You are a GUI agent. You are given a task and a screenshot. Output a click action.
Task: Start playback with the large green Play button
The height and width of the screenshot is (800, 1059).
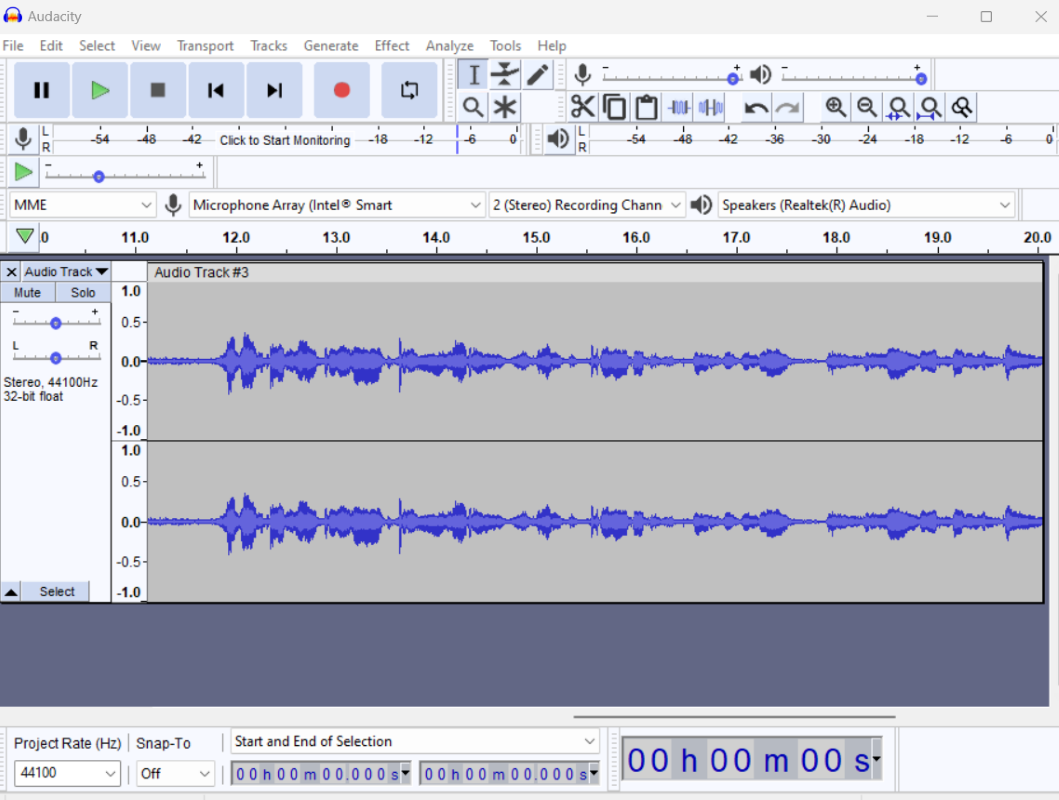coord(100,90)
